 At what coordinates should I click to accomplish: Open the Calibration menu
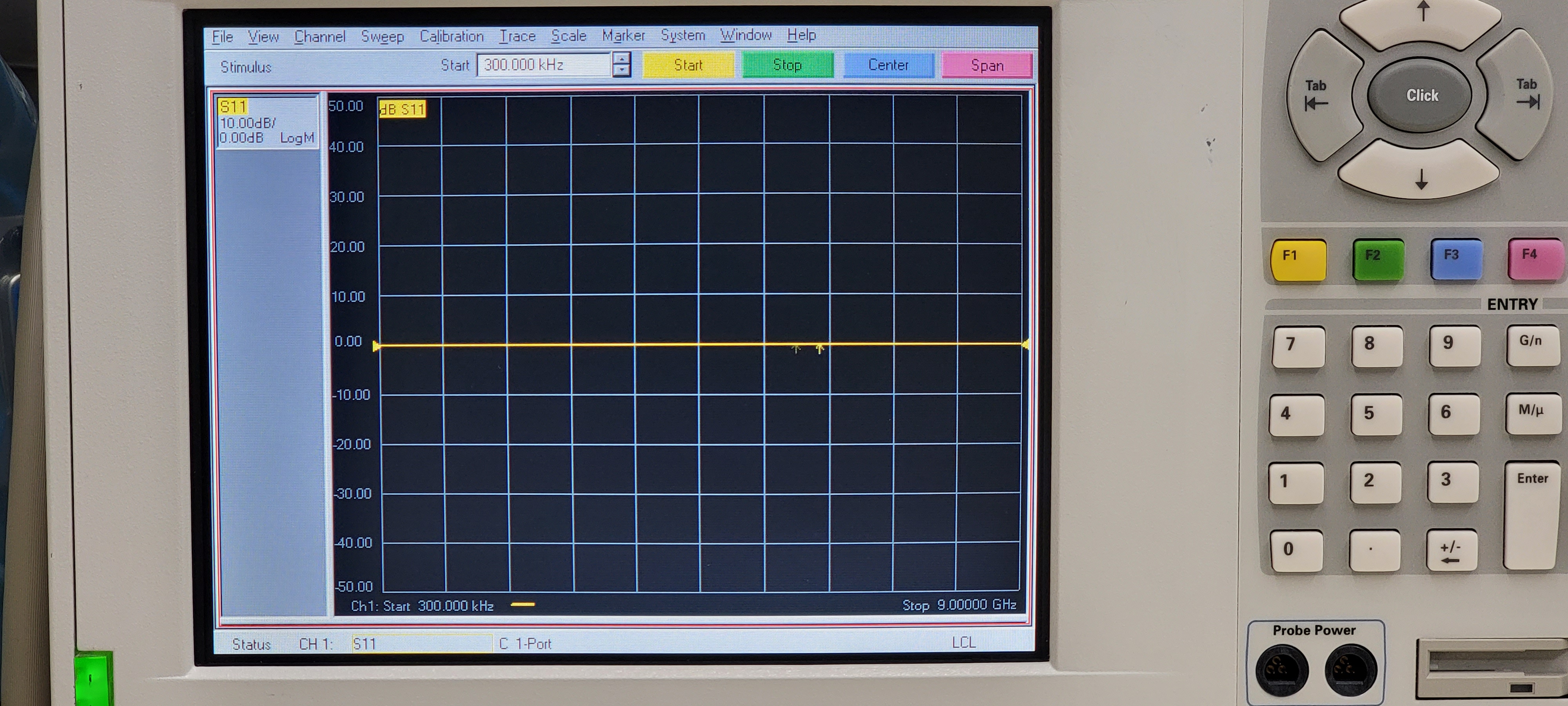(x=451, y=36)
